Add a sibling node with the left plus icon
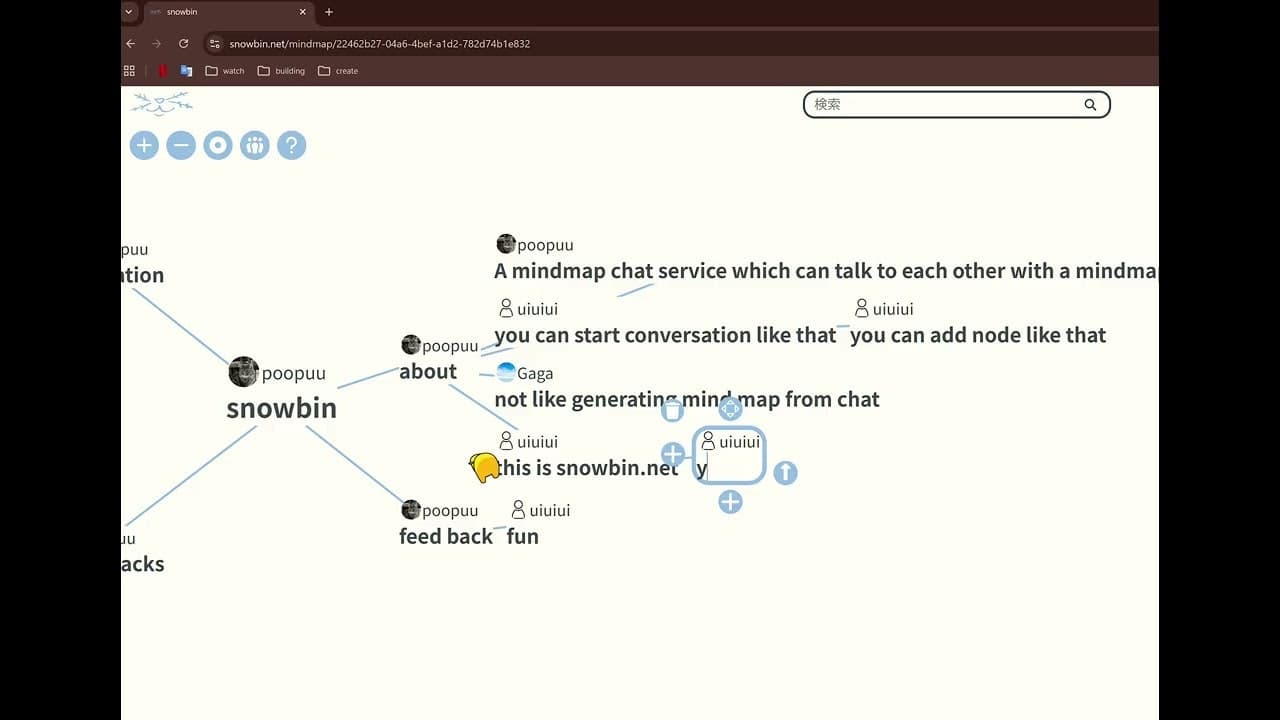 click(x=672, y=454)
